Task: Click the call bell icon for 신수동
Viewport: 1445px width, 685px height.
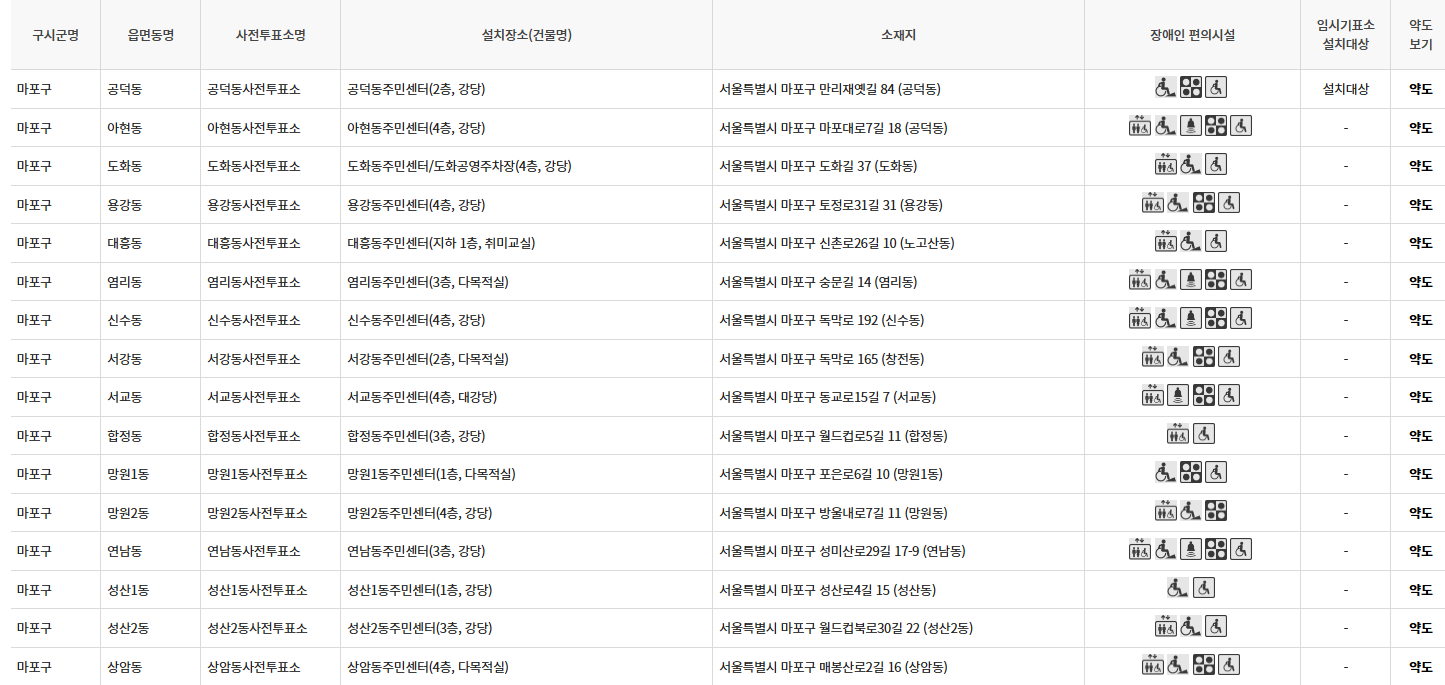Action: tap(1191, 320)
